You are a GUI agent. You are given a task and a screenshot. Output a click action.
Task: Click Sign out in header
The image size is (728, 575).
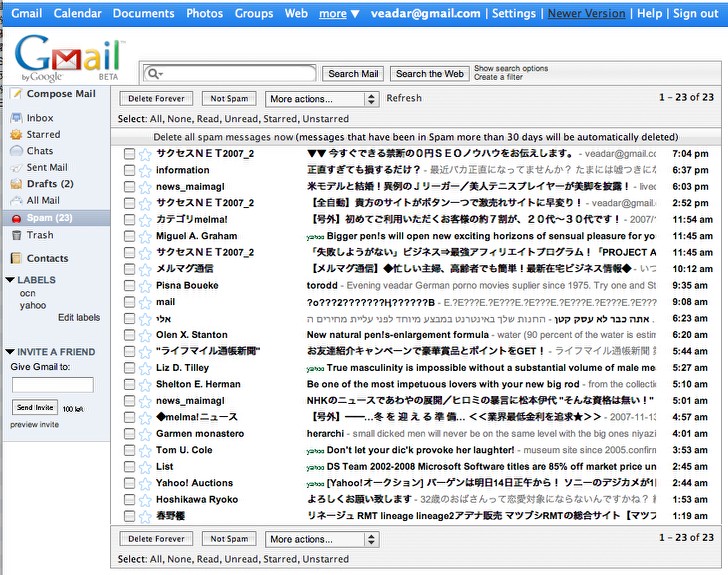pyautogui.click(x=696, y=13)
